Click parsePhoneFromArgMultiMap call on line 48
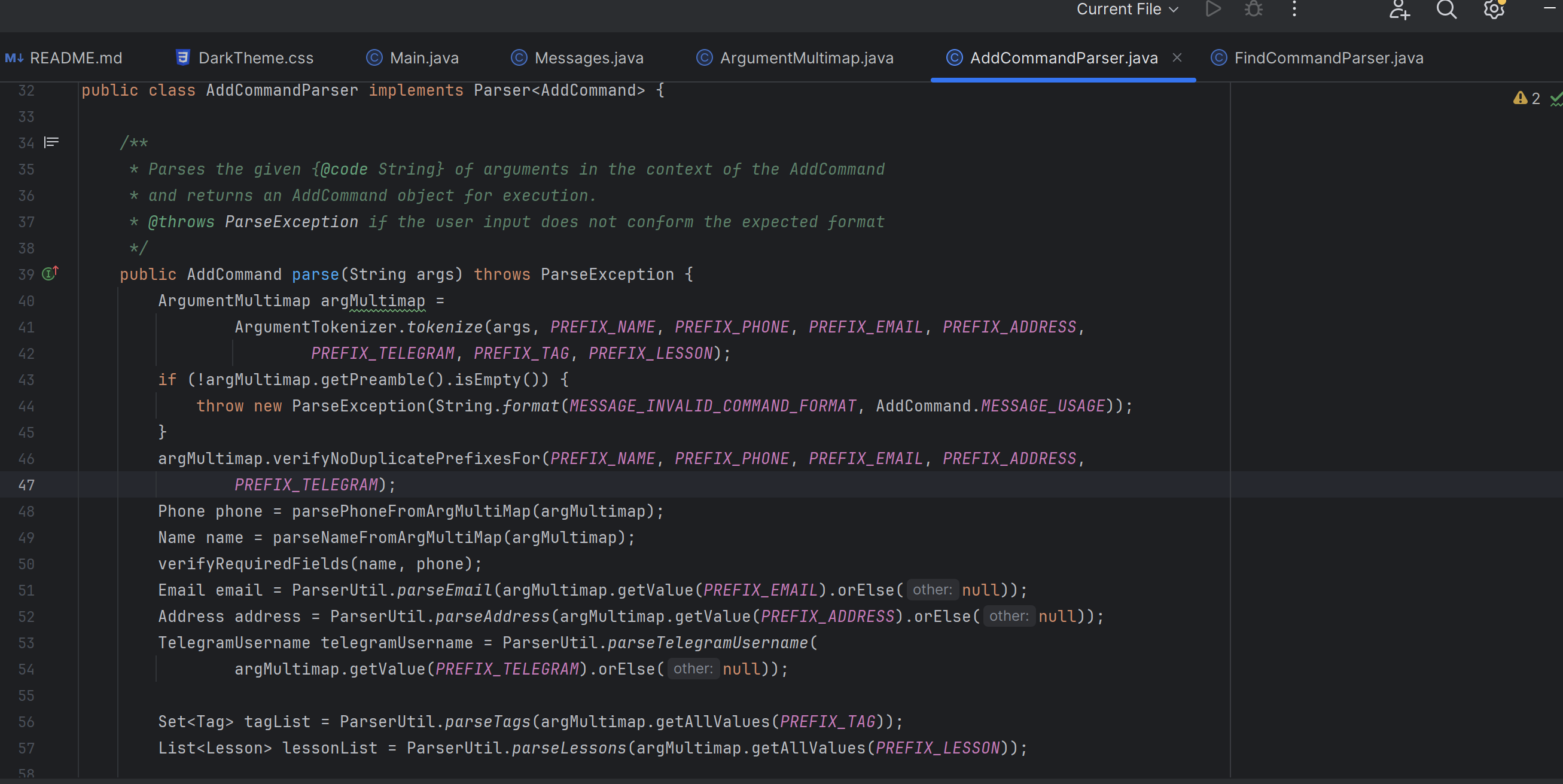This screenshot has height=784, width=1563. pyautogui.click(x=411, y=511)
